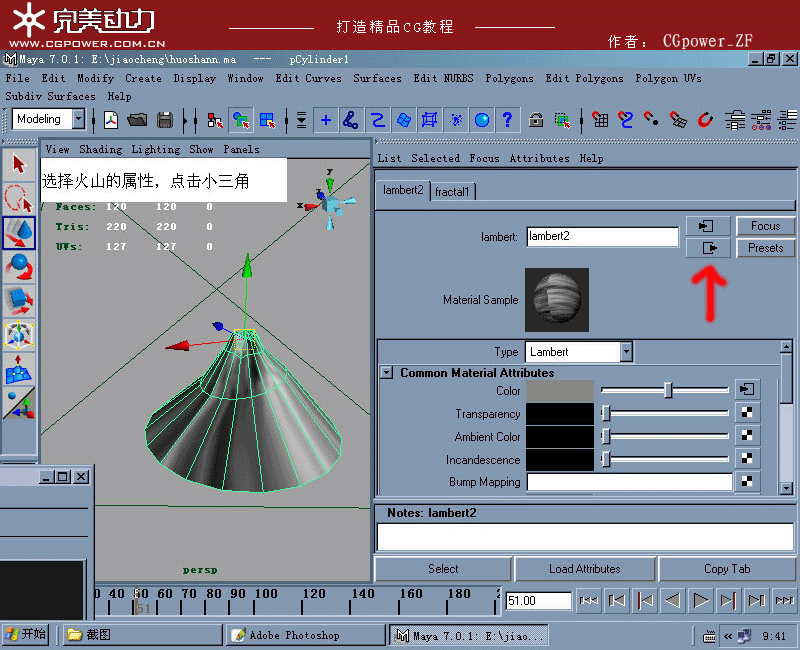Select the arrow Select tool
The height and width of the screenshot is (650, 800).
pyautogui.click(x=19, y=164)
